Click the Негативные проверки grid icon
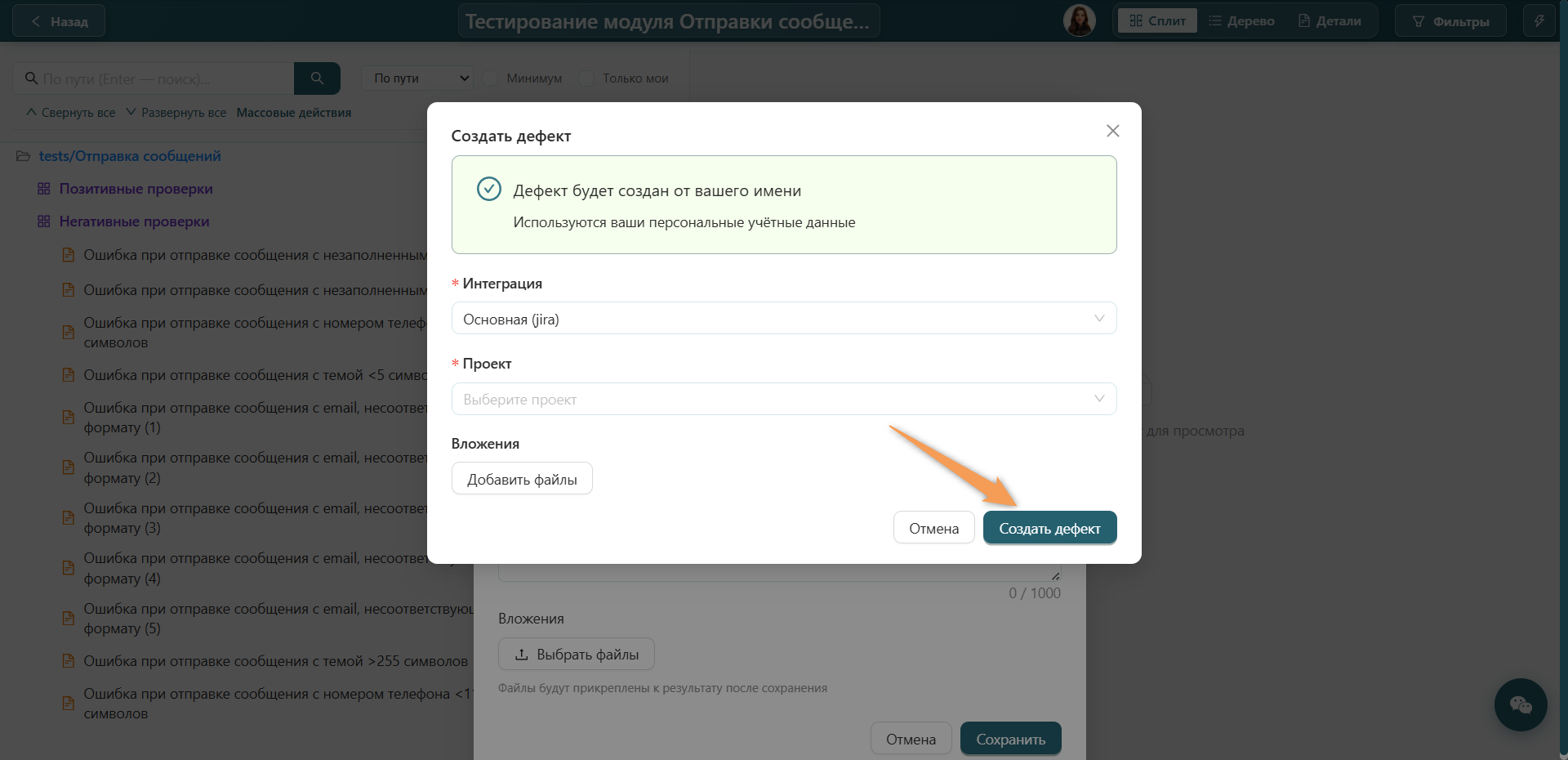This screenshot has width=1568, height=760. coord(44,221)
